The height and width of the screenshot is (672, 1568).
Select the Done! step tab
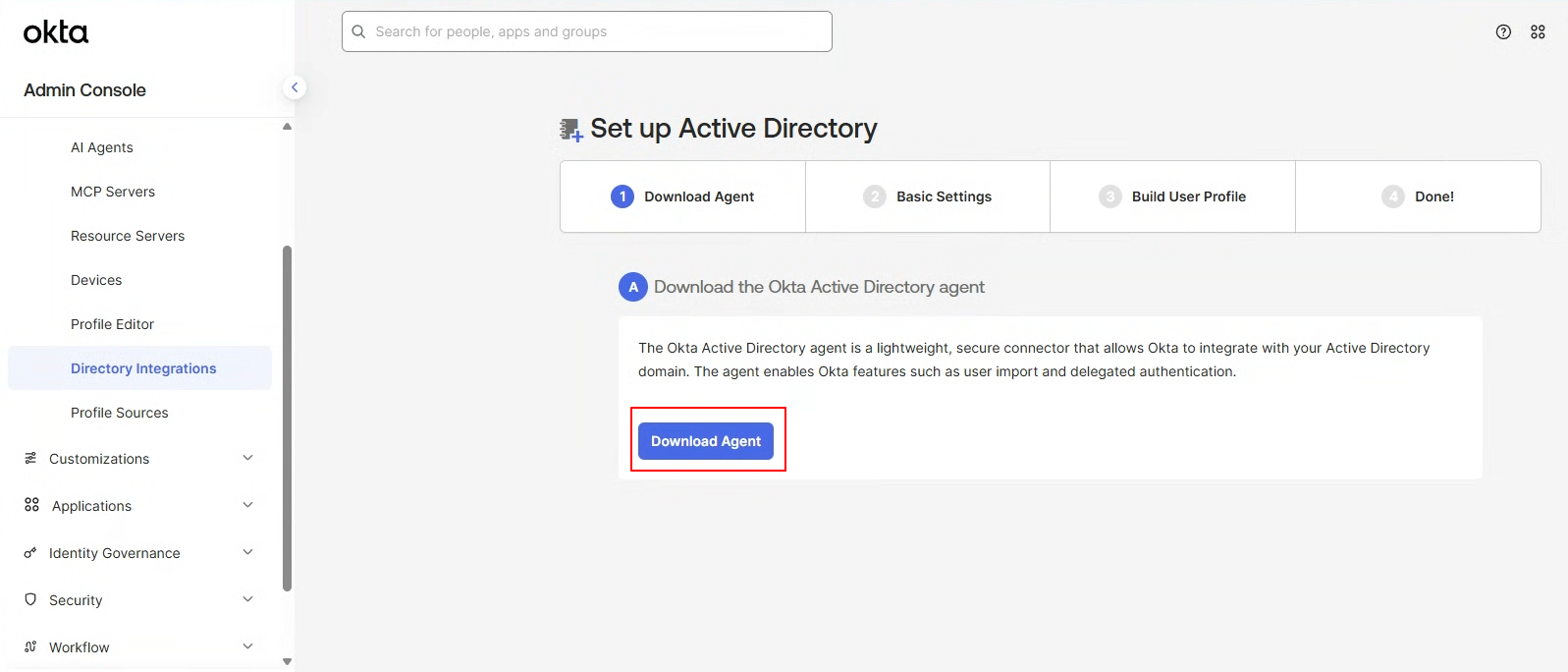click(1418, 196)
